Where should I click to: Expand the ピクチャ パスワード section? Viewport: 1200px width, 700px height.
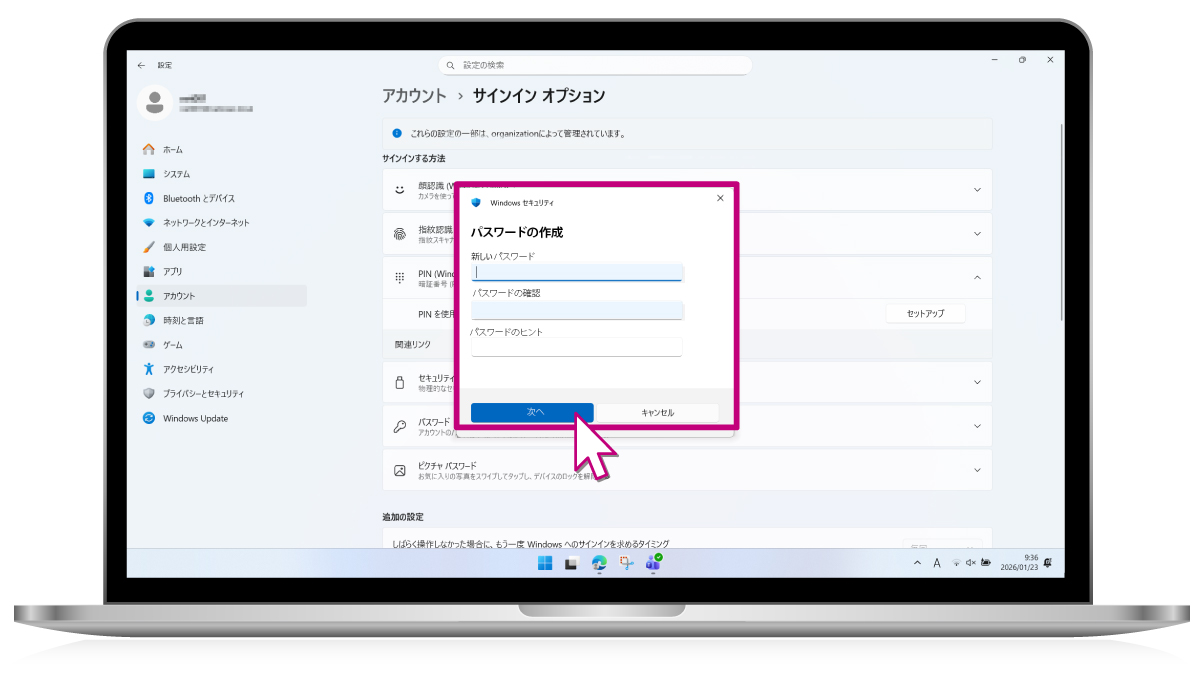977,470
